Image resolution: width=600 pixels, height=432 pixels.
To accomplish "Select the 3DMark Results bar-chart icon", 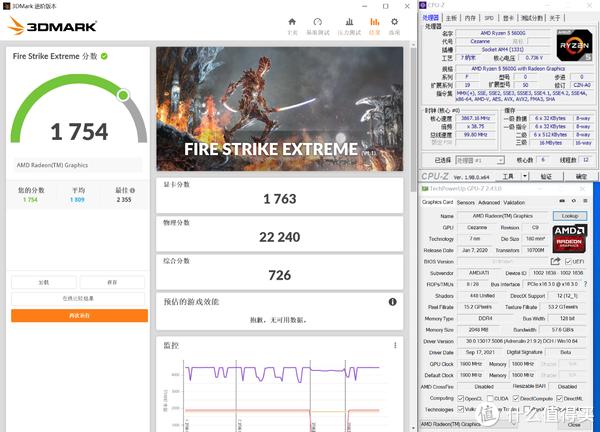I will (375, 22).
